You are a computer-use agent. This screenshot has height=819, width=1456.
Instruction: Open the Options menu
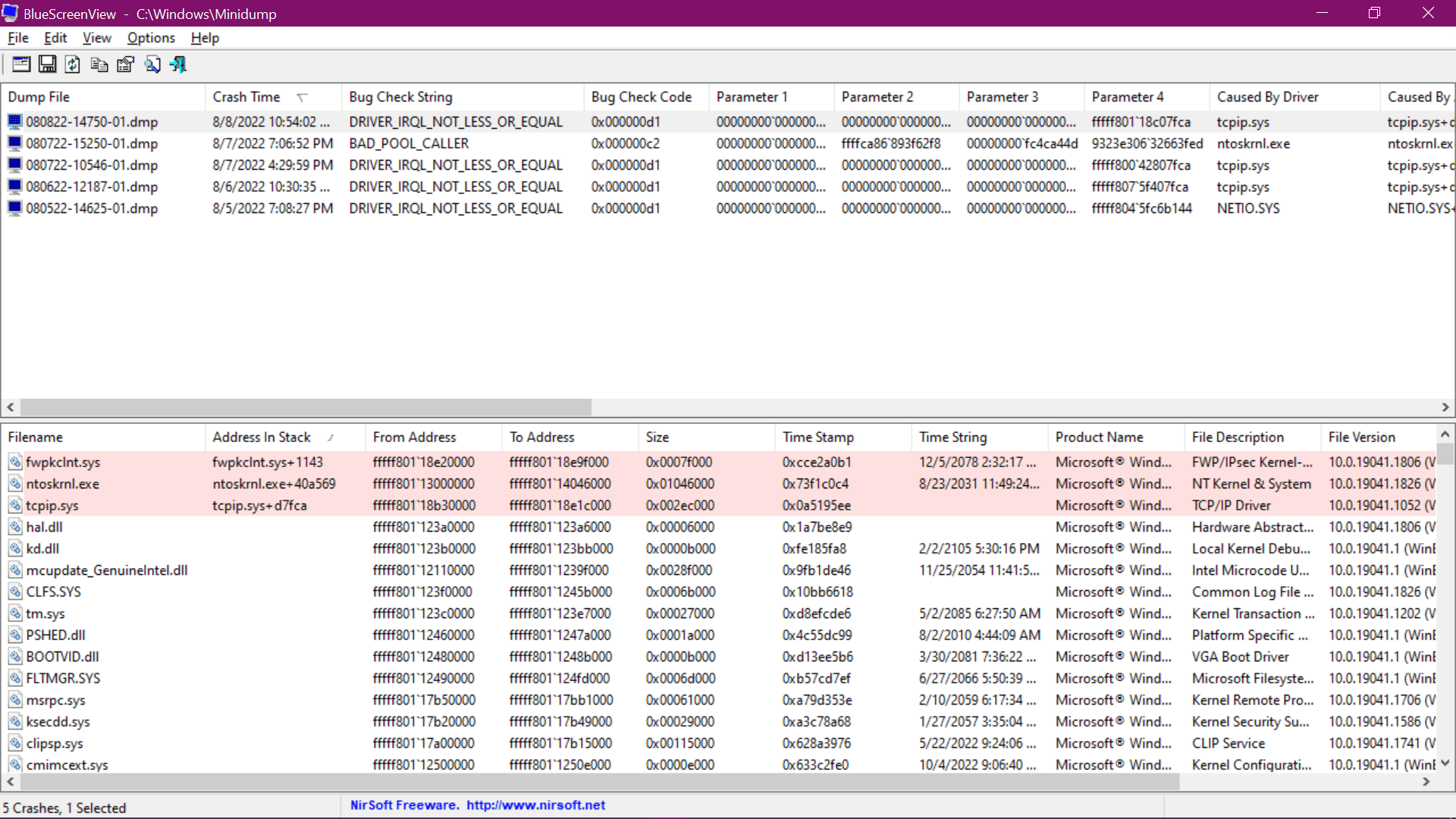tap(151, 38)
